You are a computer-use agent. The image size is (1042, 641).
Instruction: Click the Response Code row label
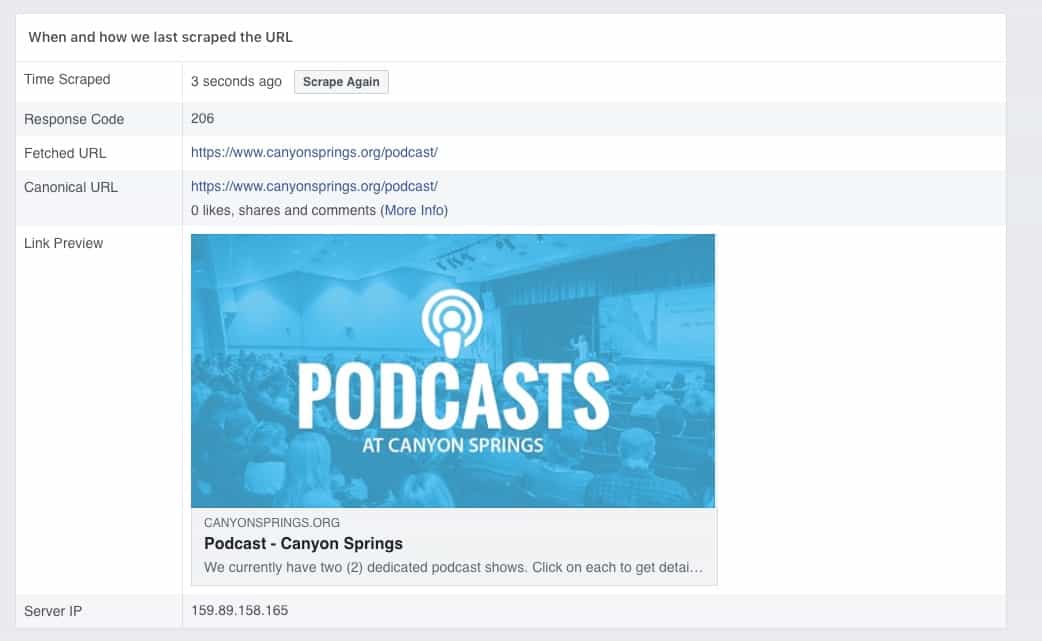(x=74, y=119)
